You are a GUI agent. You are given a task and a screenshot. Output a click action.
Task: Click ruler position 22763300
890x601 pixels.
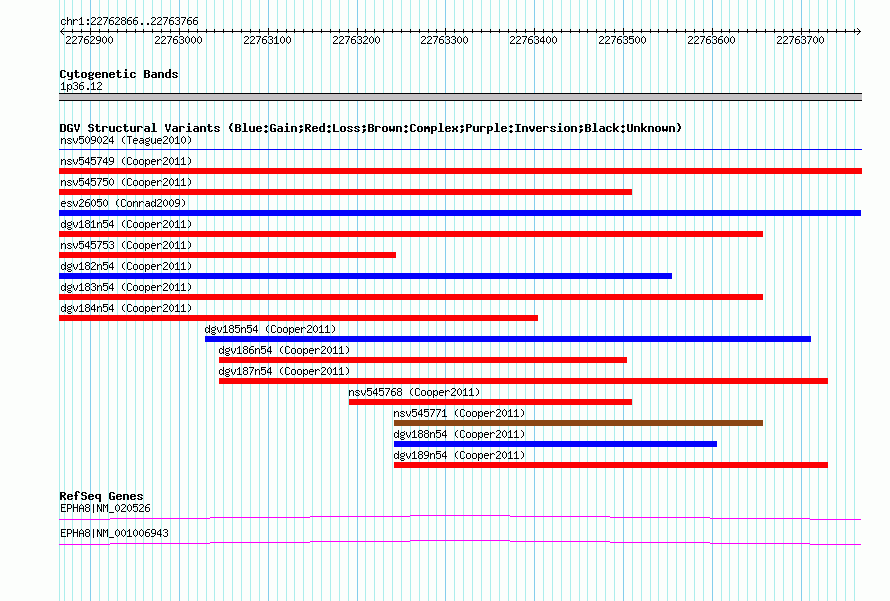pyautogui.click(x=444, y=40)
